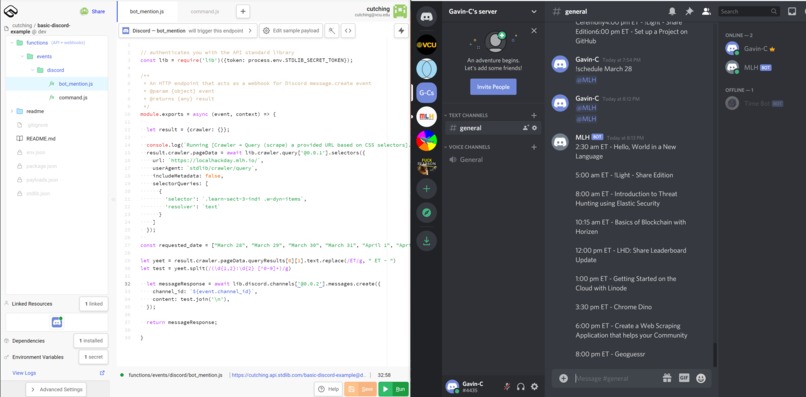Close the invite friends card
The height and width of the screenshot is (397, 806).
tap(534, 31)
